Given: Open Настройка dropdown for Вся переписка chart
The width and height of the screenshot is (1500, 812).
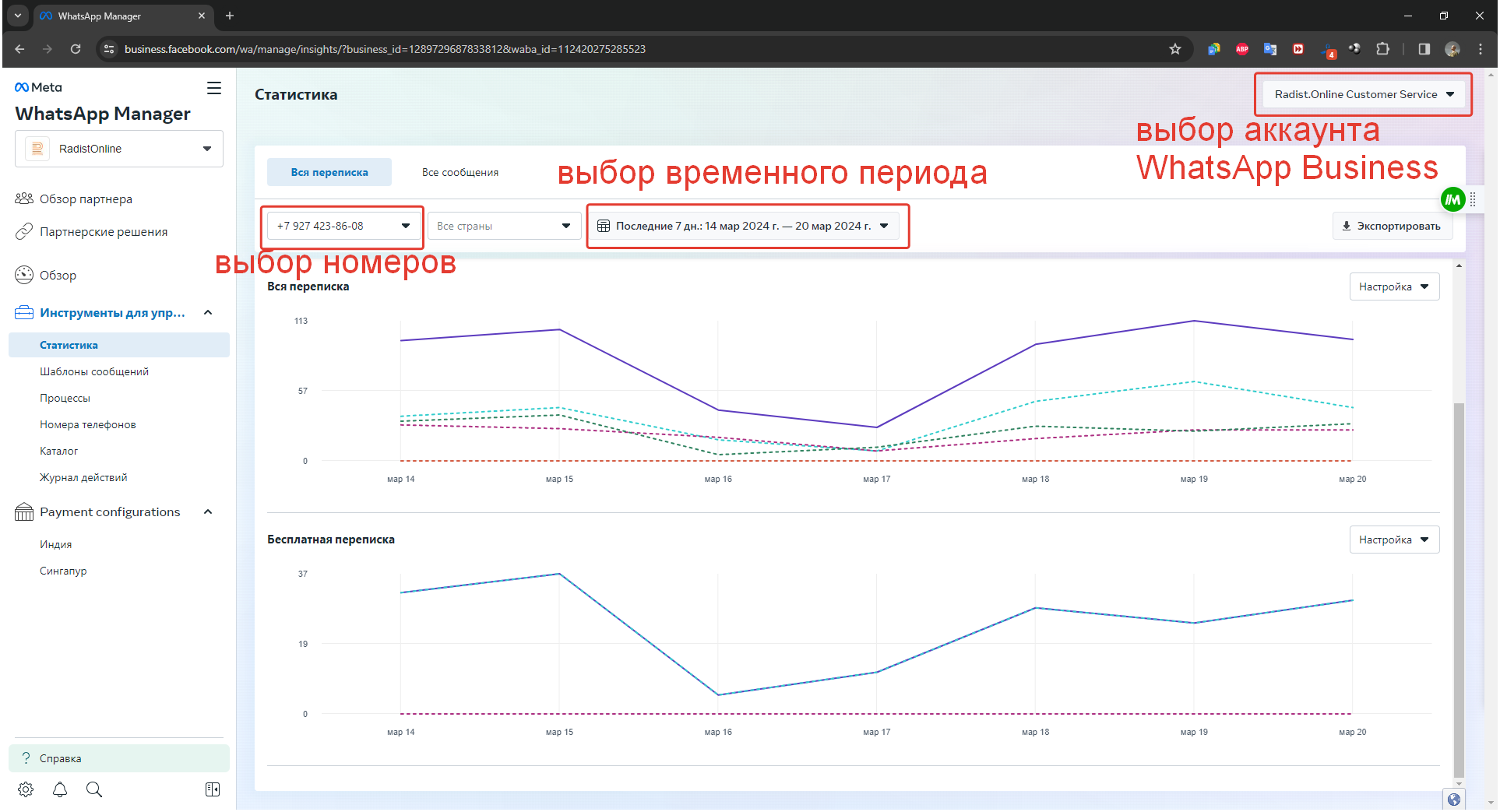Looking at the screenshot, I should 1394,286.
